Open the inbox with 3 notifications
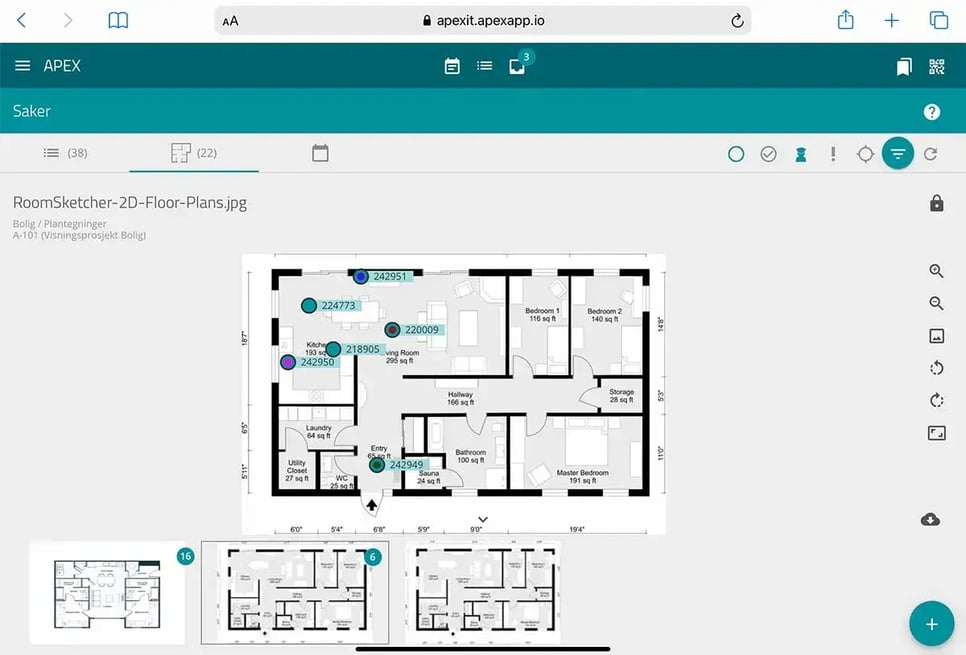Viewport: 966px width, 655px height. (x=517, y=66)
